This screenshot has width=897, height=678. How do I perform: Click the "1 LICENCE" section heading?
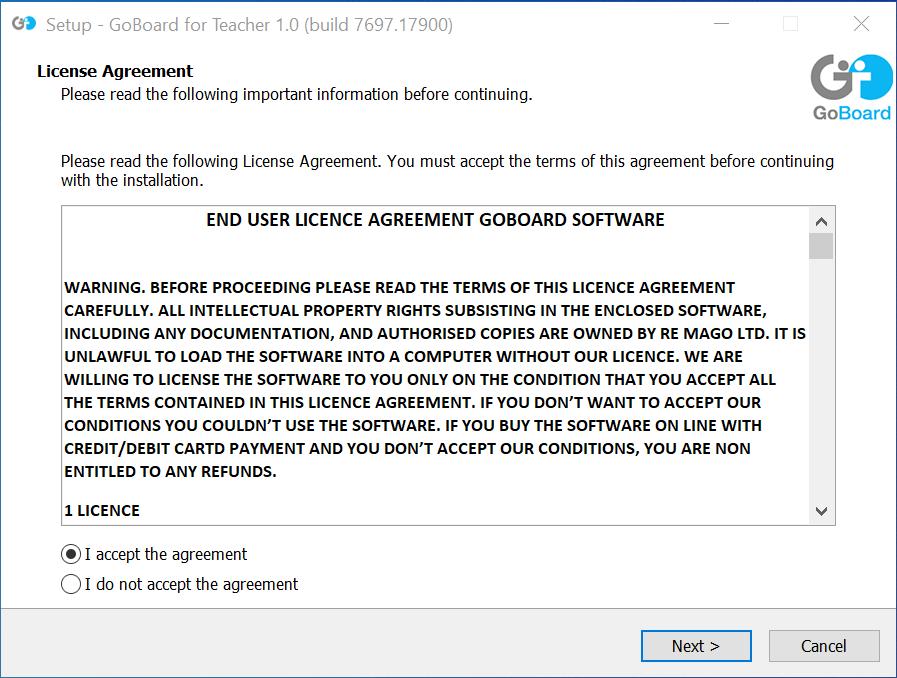102,510
